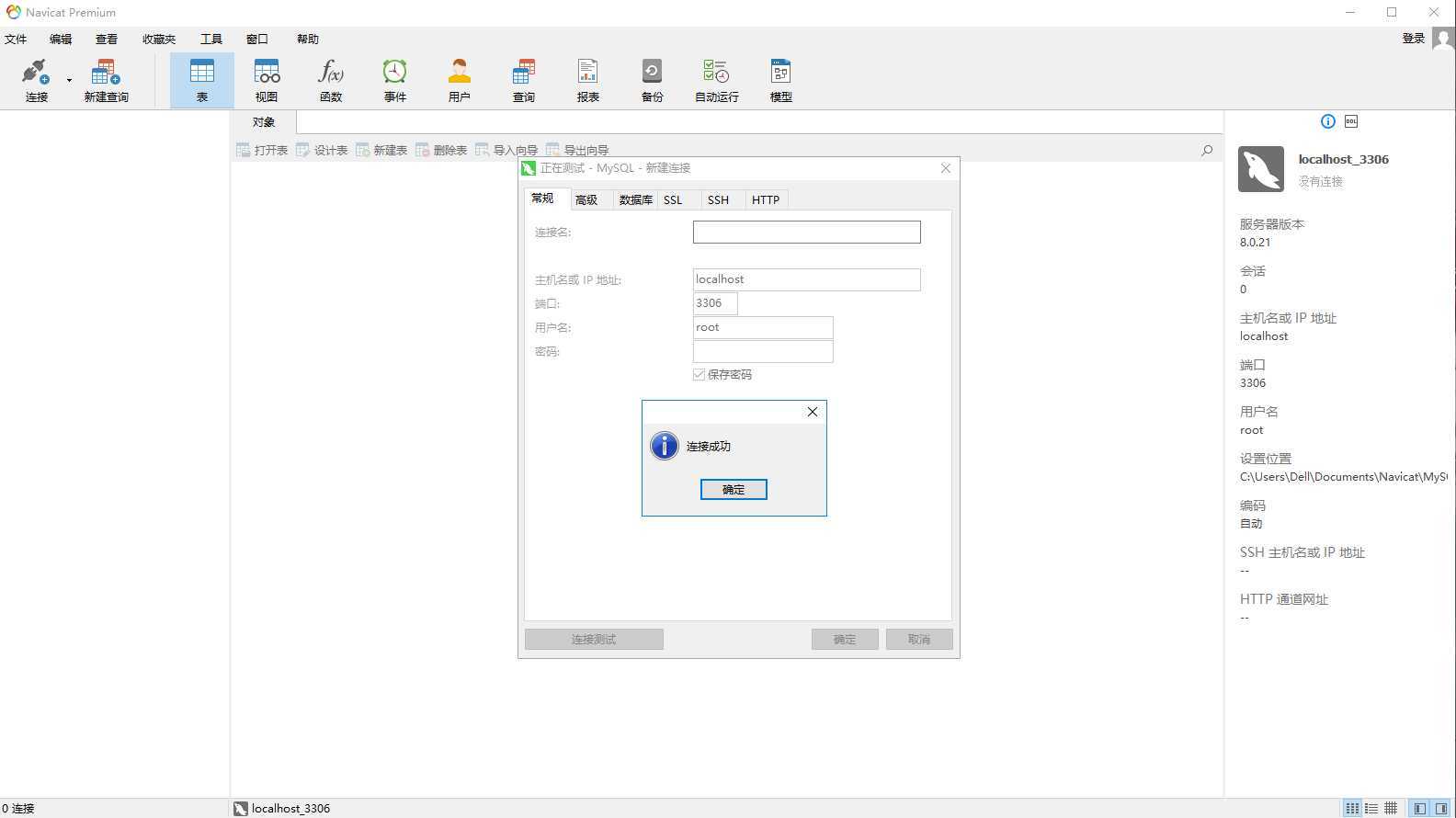The height and width of the screenshot is (818, 1456).
Task: Click the host field containing localhost
Action: 806,279
